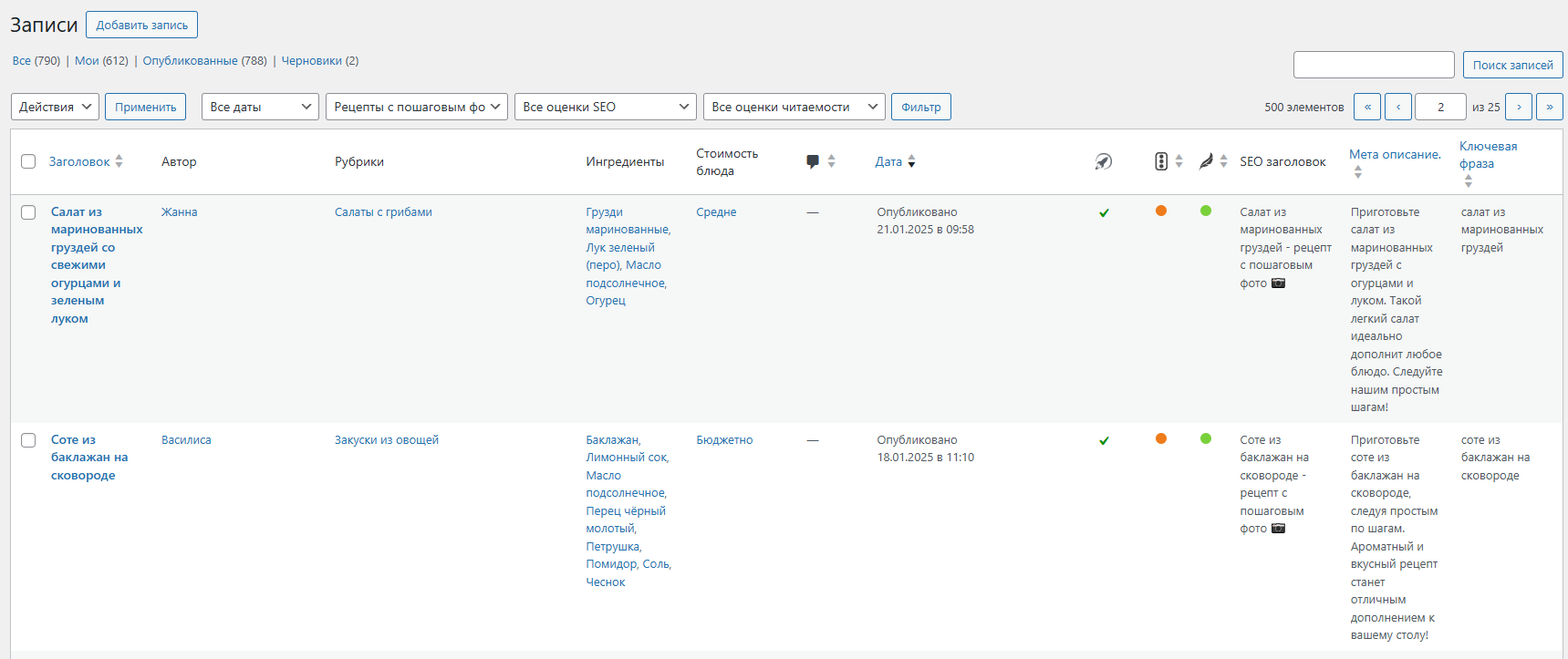Click green readability dot for Соте из баклажан
Viewport: 1568px width, 659px height.
click(x=1206, y=438)
